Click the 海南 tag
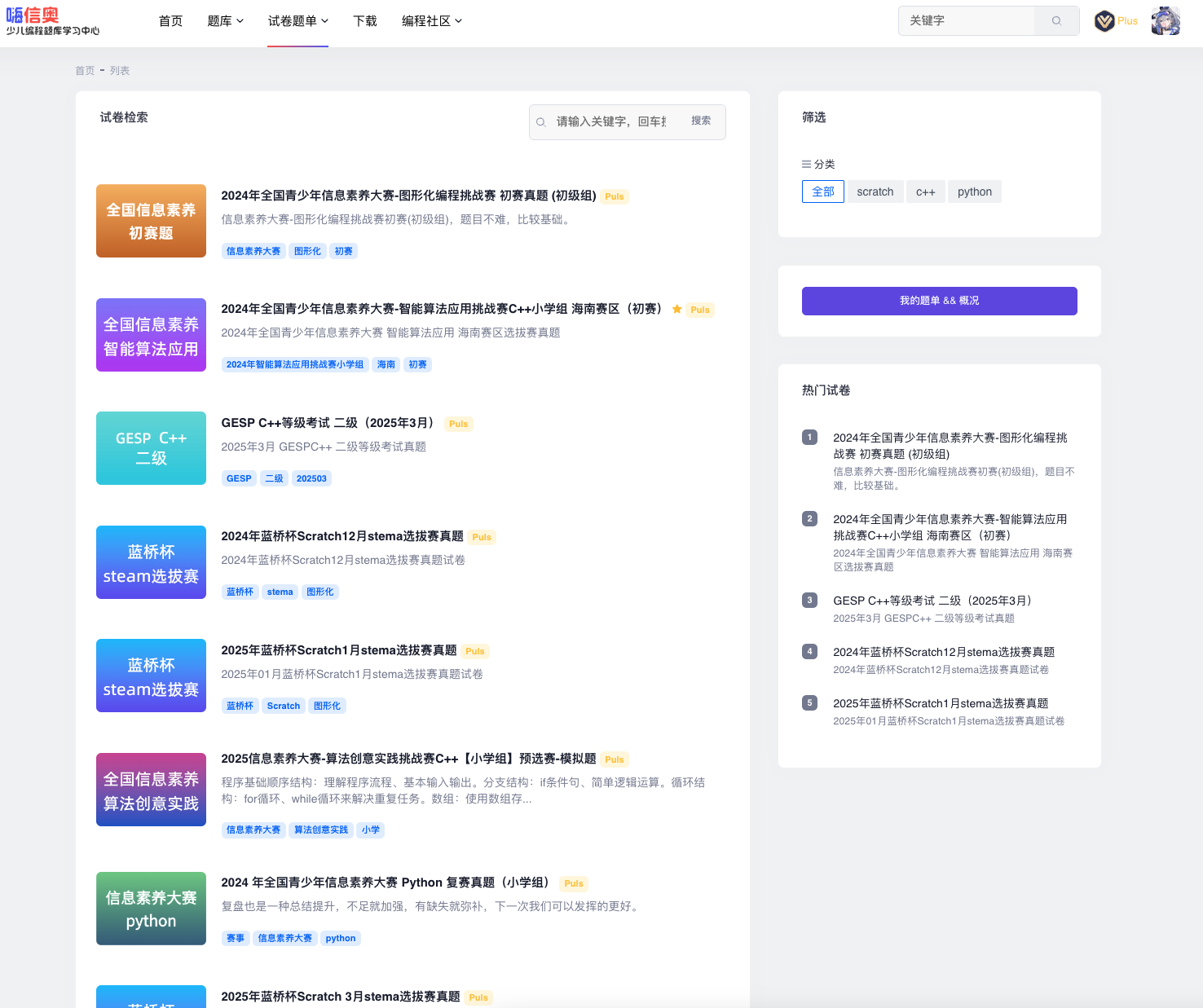This screenshot has height=1008, width=1203. 386,364
